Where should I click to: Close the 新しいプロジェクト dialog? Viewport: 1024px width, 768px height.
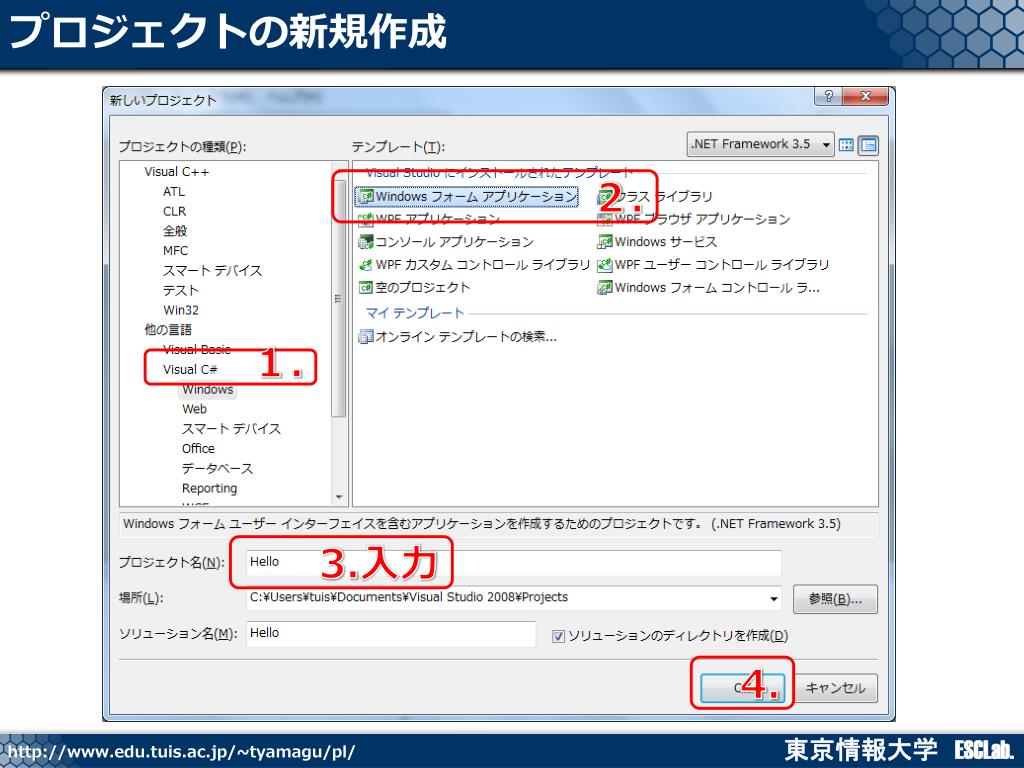[865, 97]
